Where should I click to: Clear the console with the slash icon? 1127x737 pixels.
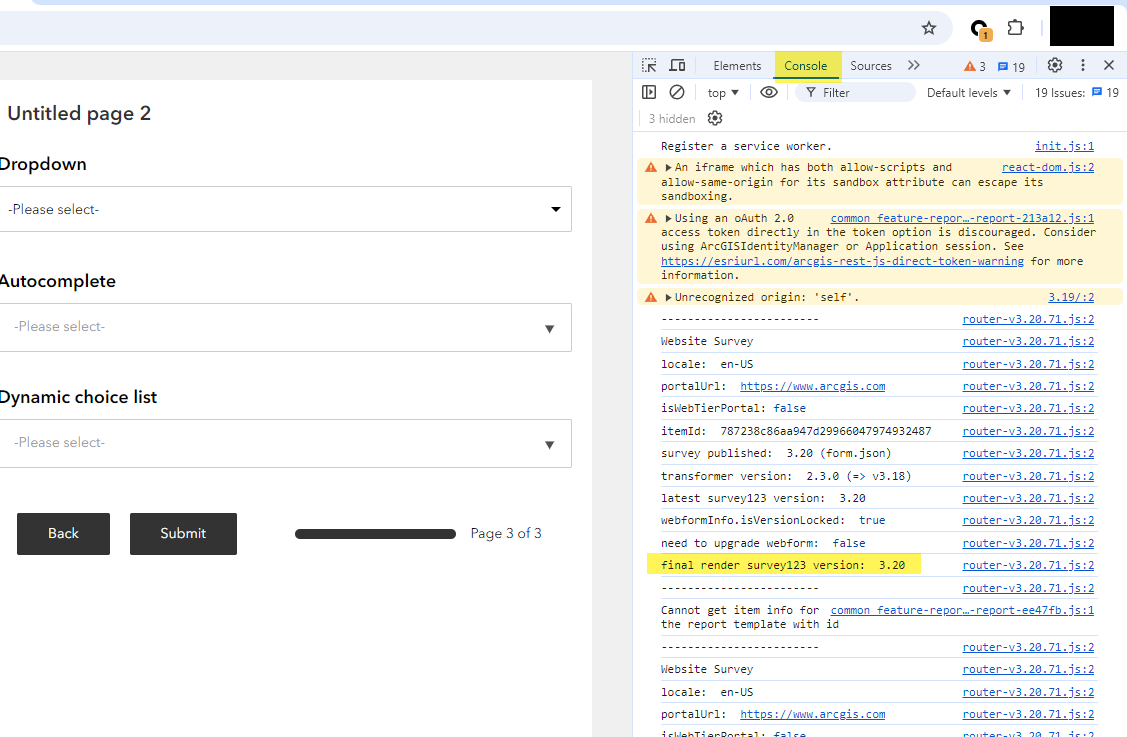(x=679, y=92)
